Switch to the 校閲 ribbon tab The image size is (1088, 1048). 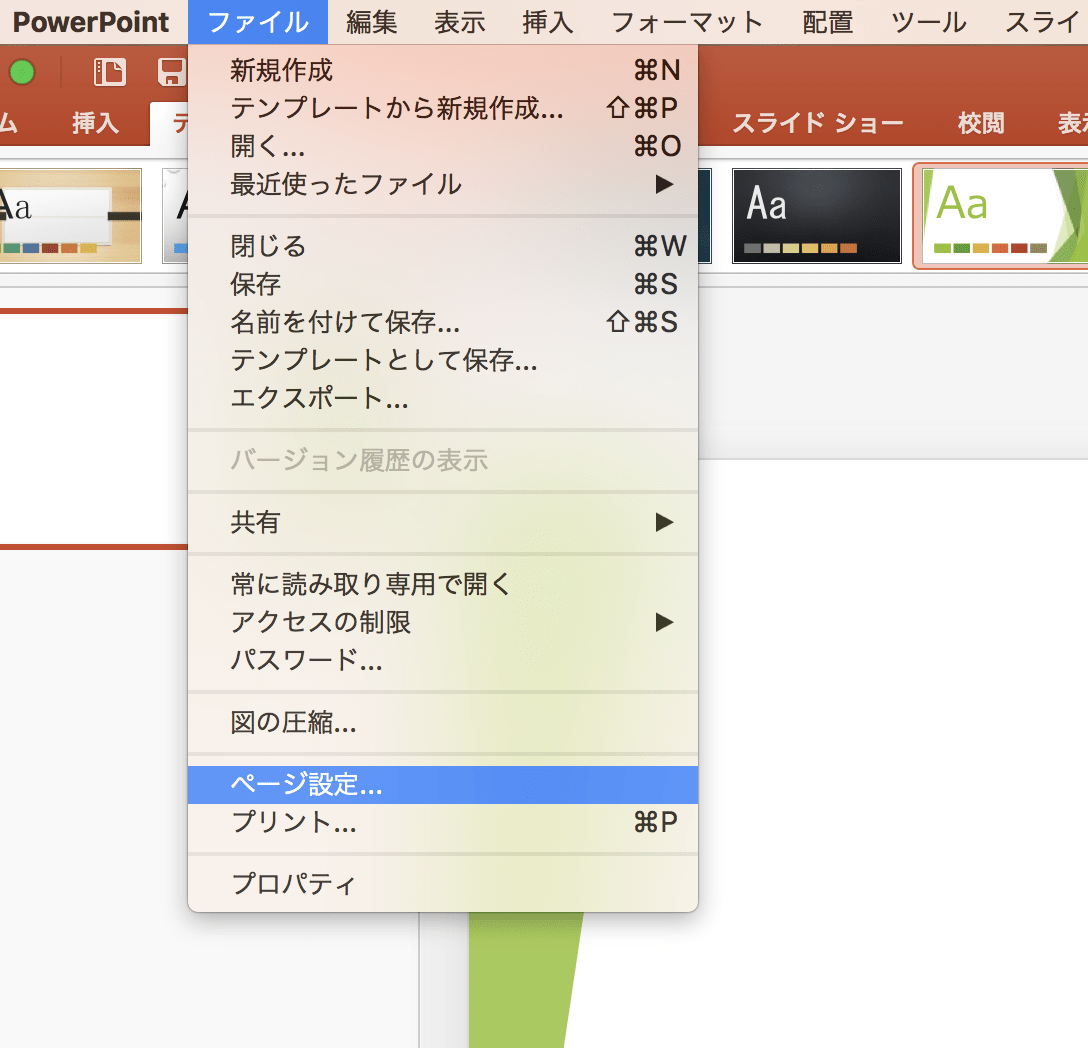981,124
